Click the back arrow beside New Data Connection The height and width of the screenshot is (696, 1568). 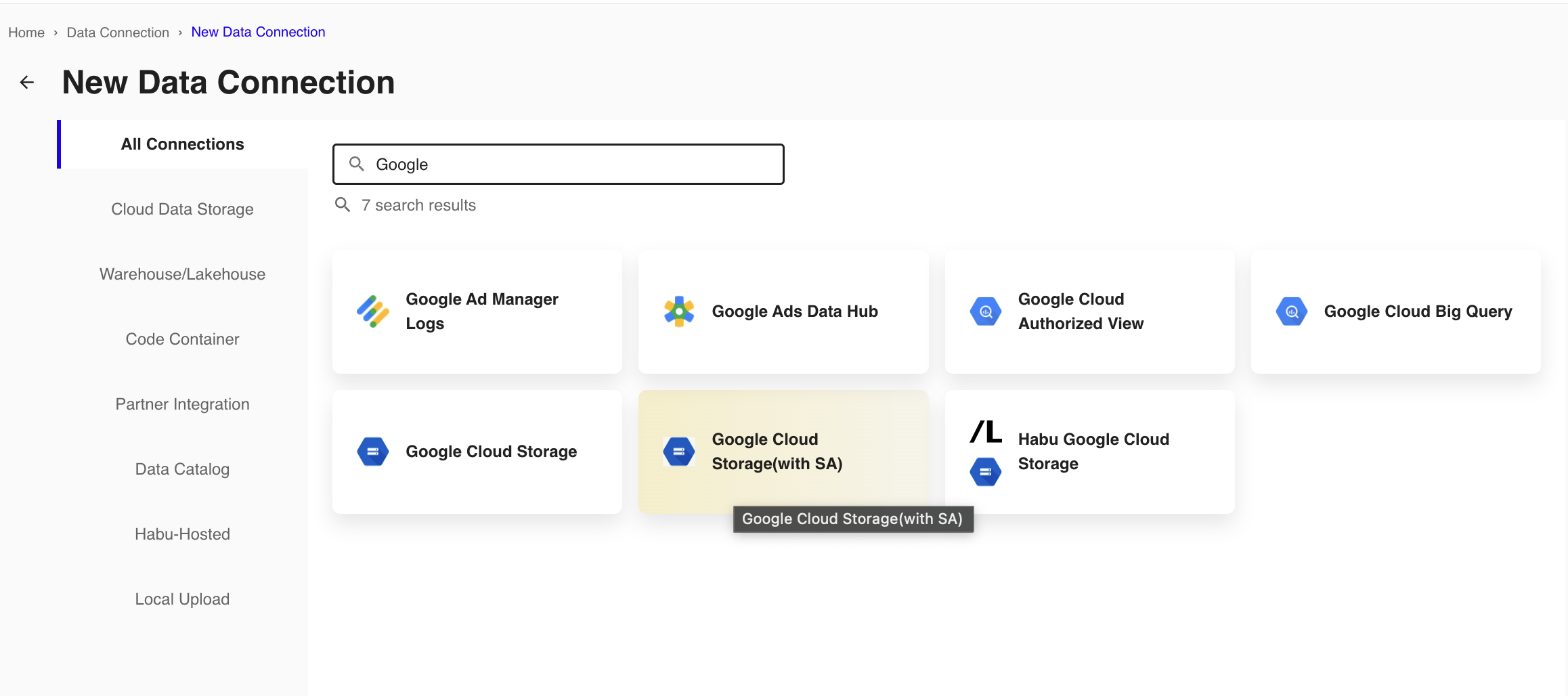[x=27, y=83]
